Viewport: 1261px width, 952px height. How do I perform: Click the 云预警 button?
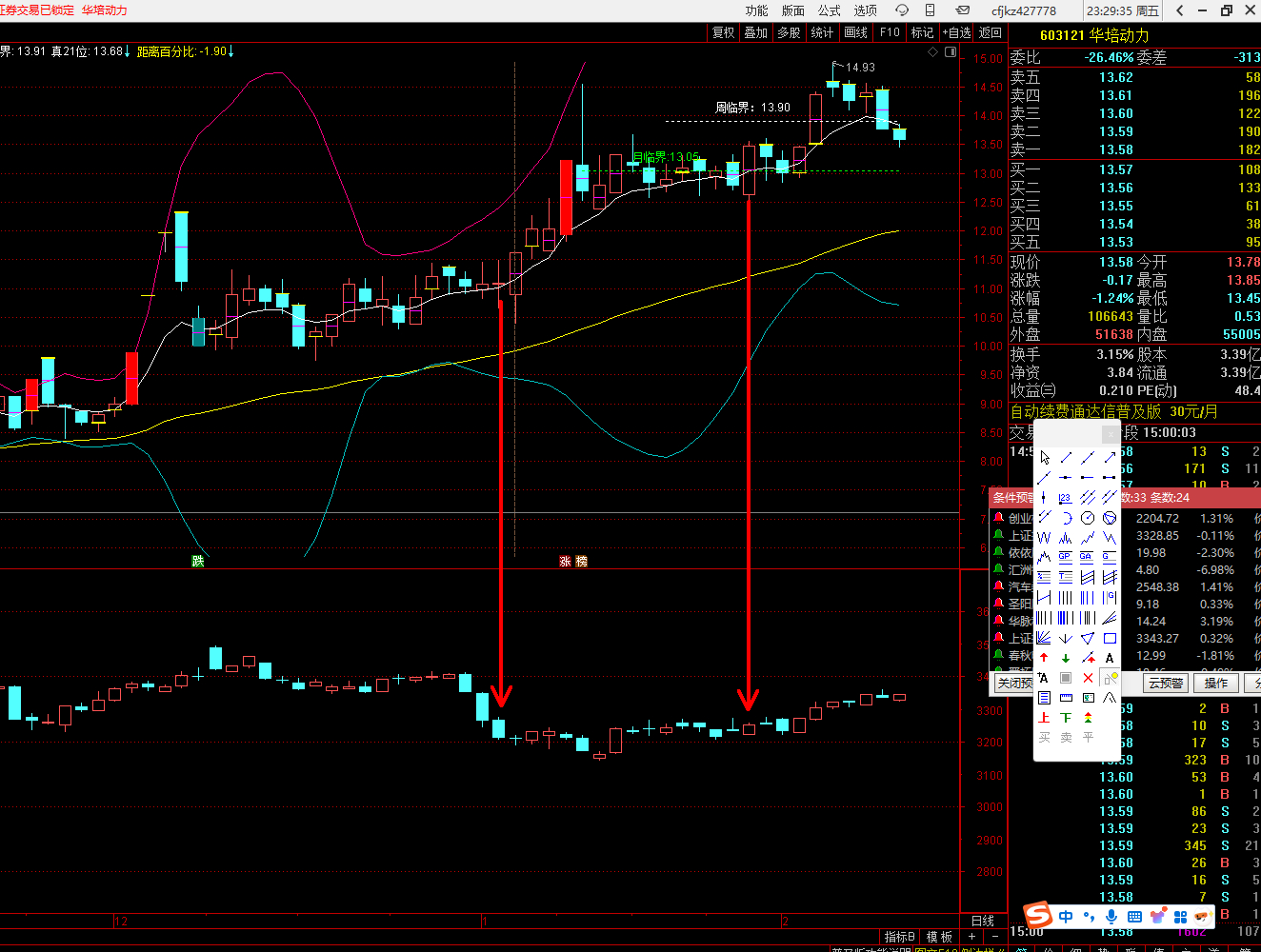pyautogui.click(x=1166, y=683)
